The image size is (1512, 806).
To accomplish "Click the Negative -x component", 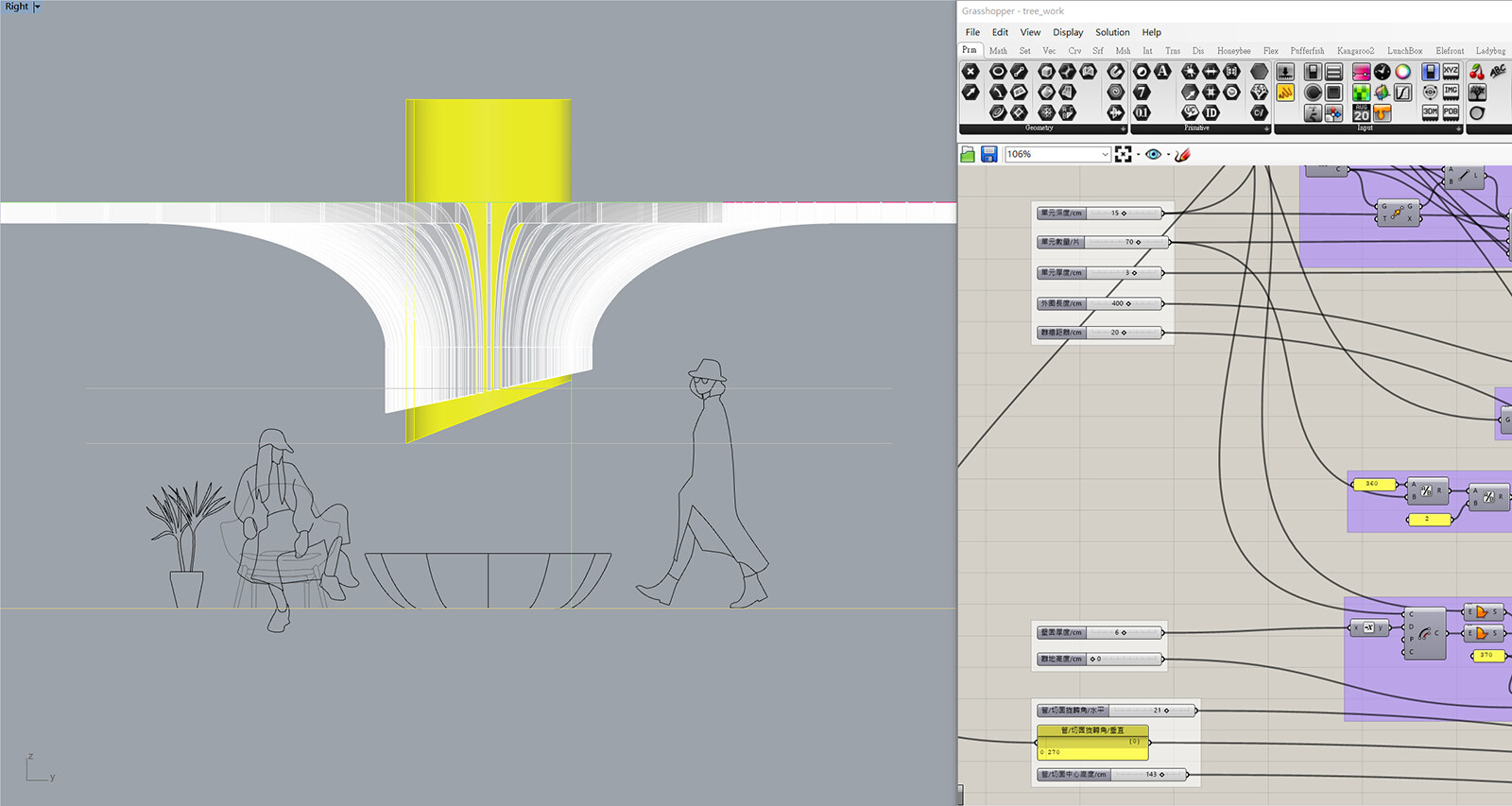I will [1369, 627].
